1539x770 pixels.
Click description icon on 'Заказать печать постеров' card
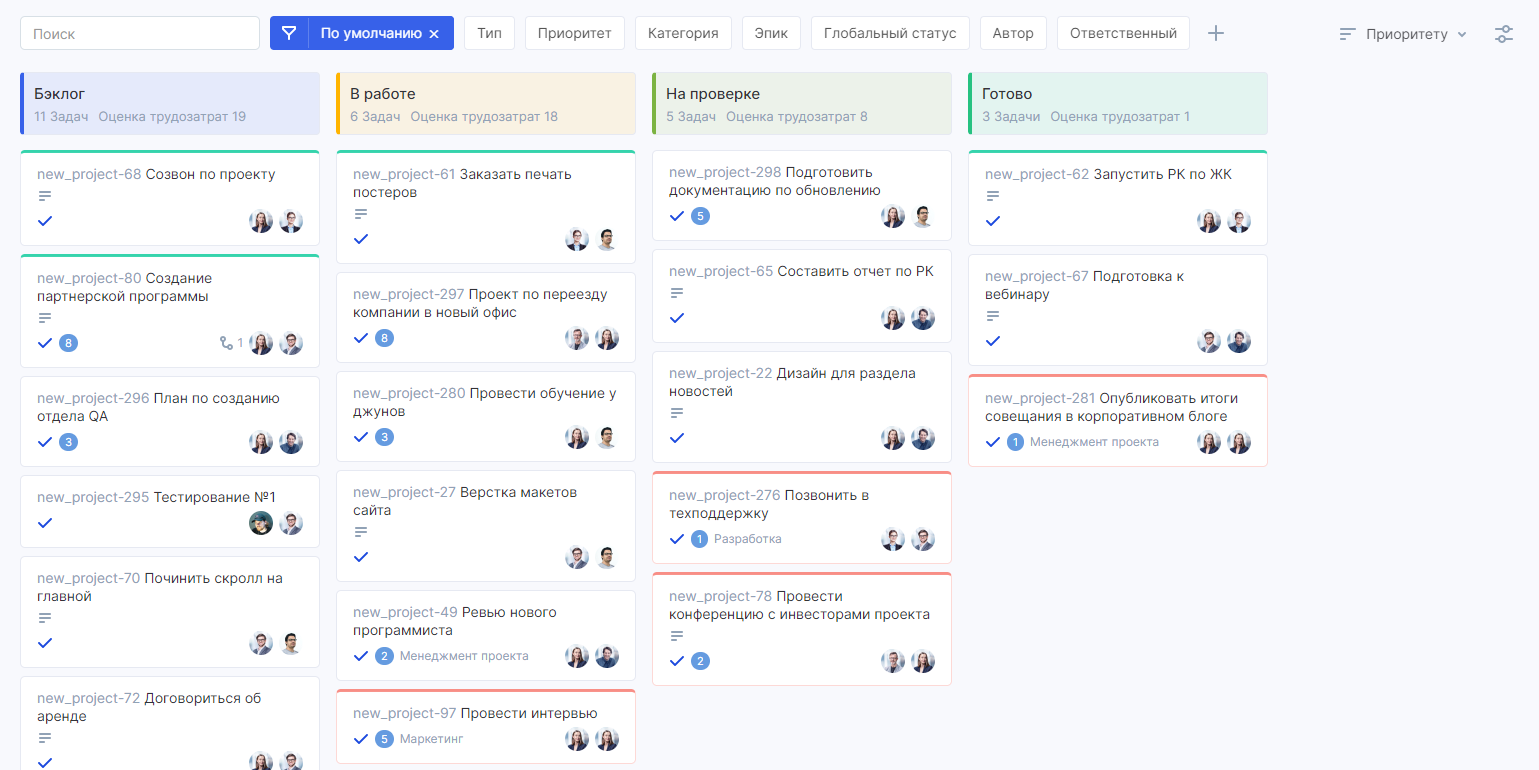pos(360,214)
